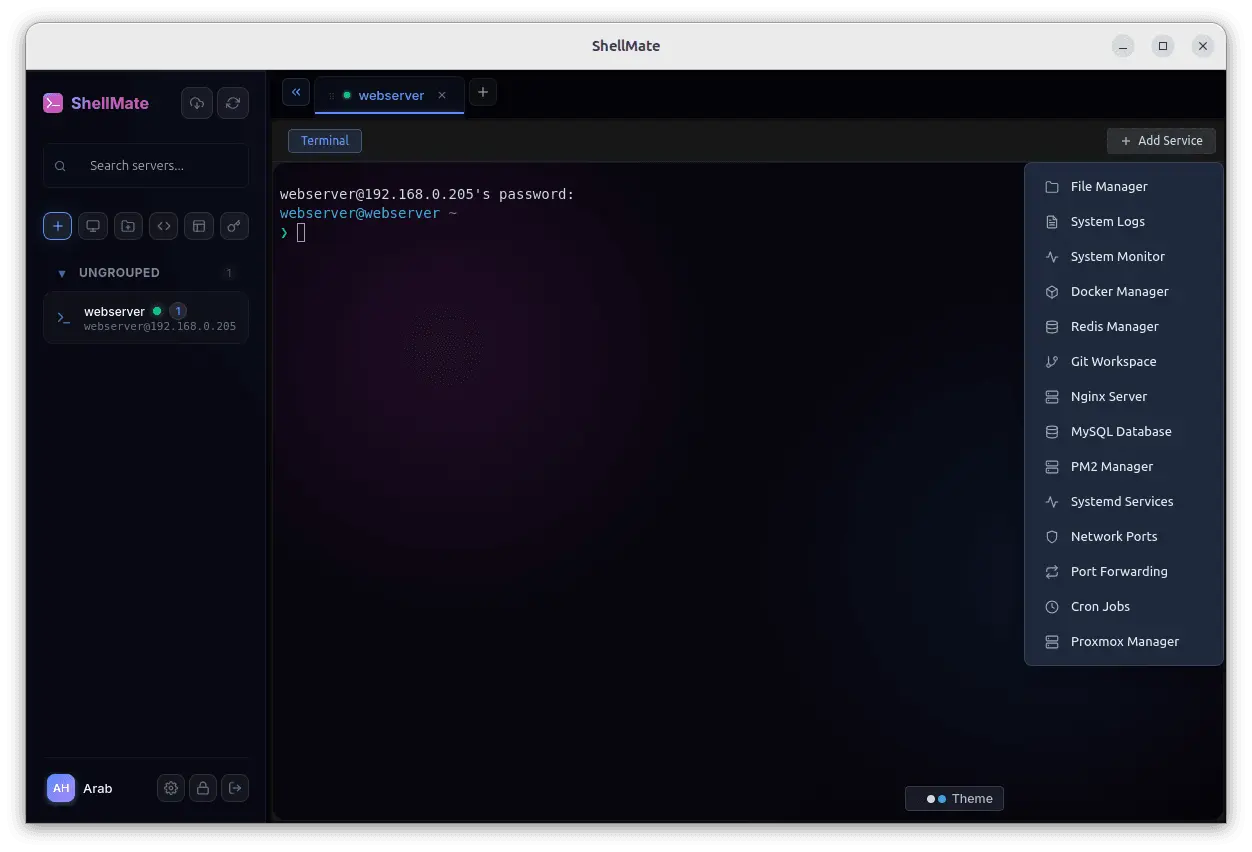Click the refresh sync icon in sidebar header
The width and height of the screenshot is (1252, 852).
(x=233, y=103)
